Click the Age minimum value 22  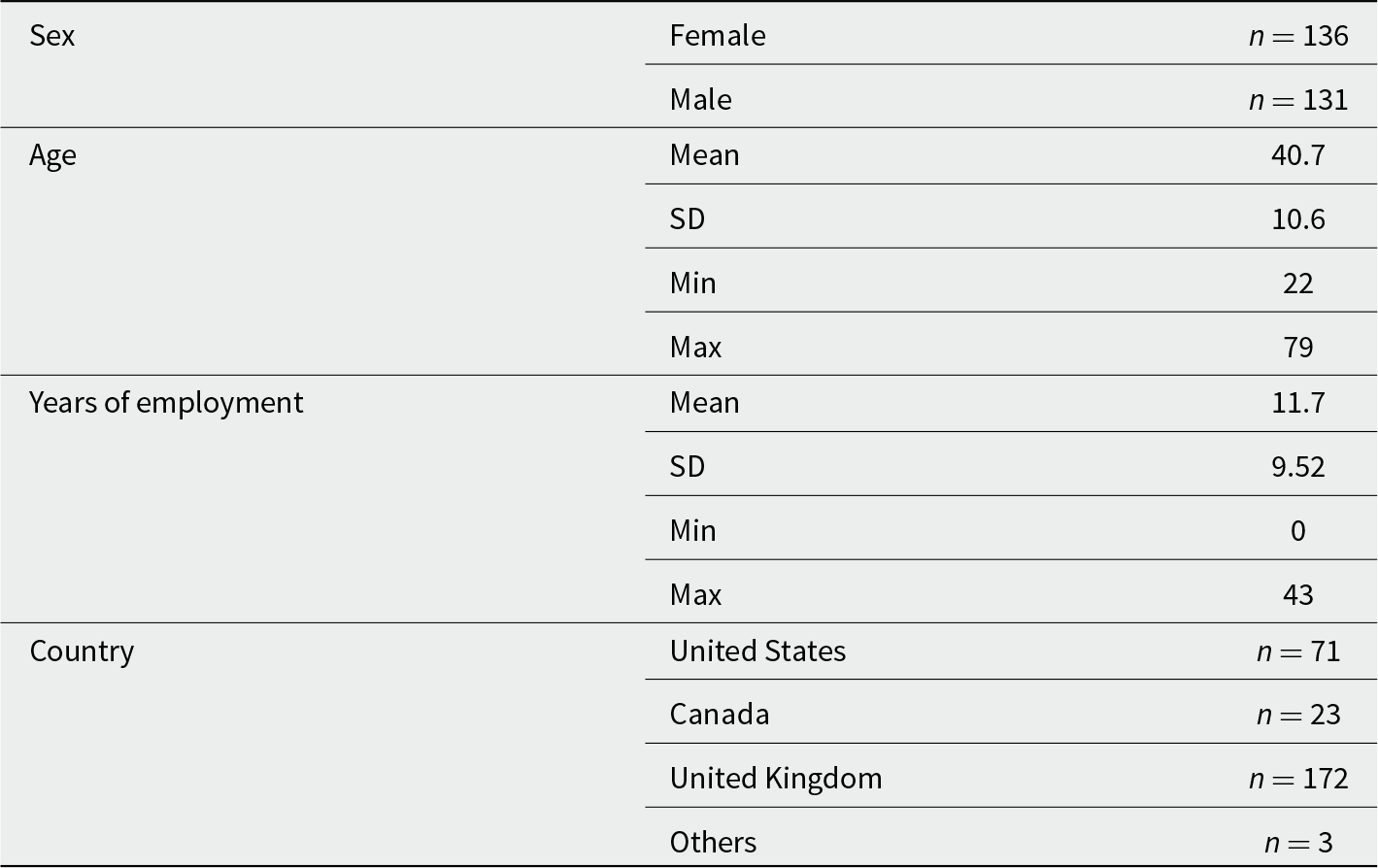[1298, 284]
